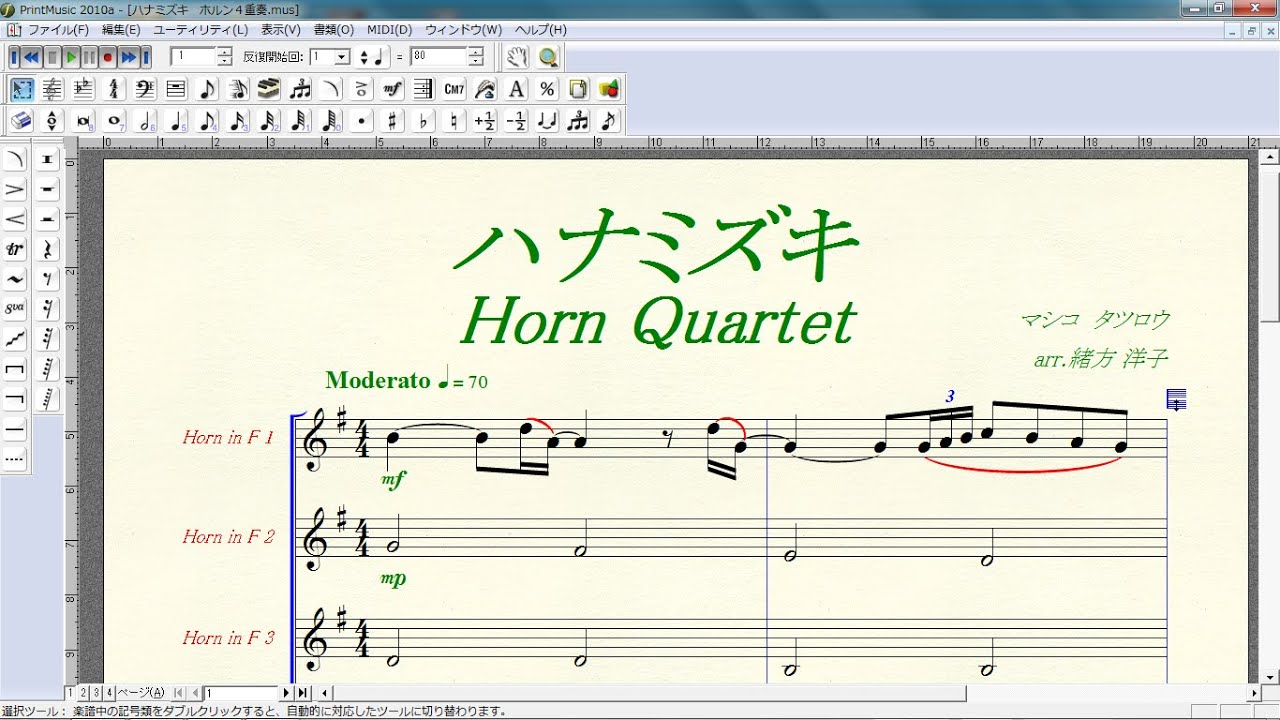Viewport: 1280px width, 720px height.
Task: Jump to last page button
Action: click(303, 692)
